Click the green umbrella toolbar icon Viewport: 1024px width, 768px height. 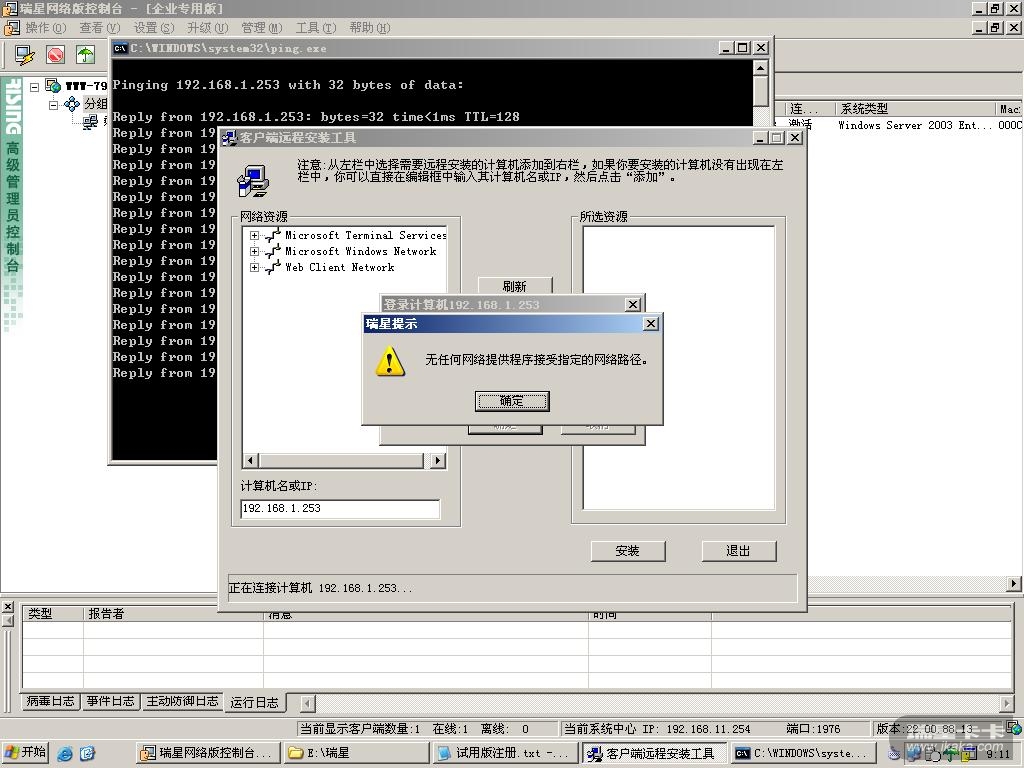tap(86, 55)
